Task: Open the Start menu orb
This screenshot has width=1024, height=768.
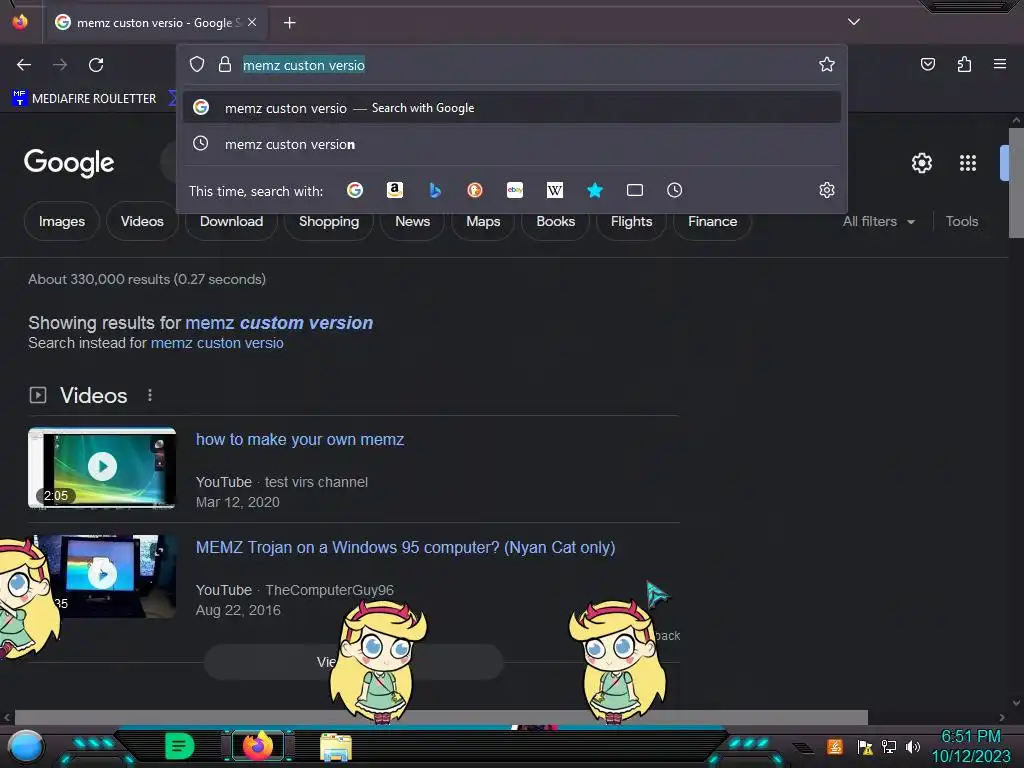Action: click(25, 746)
